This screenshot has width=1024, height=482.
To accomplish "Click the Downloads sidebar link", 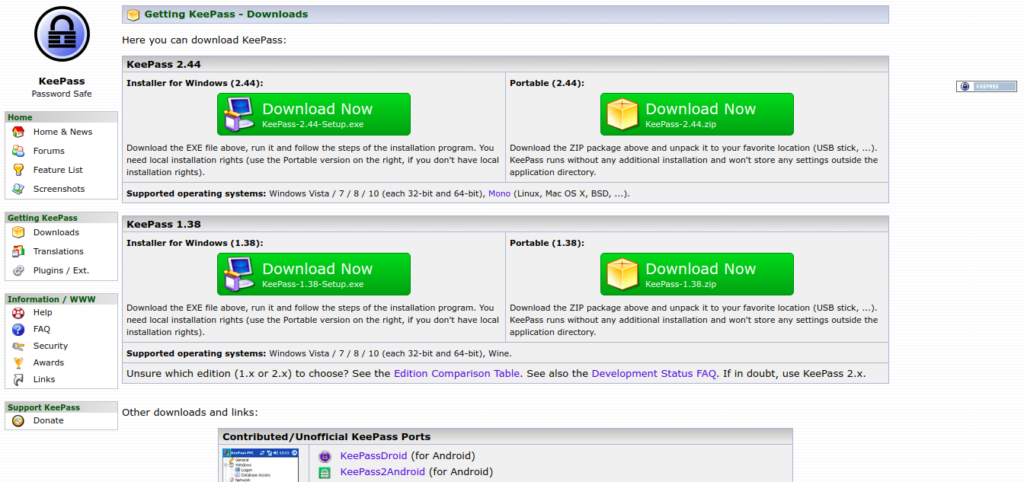I will (x=56, y=233).
